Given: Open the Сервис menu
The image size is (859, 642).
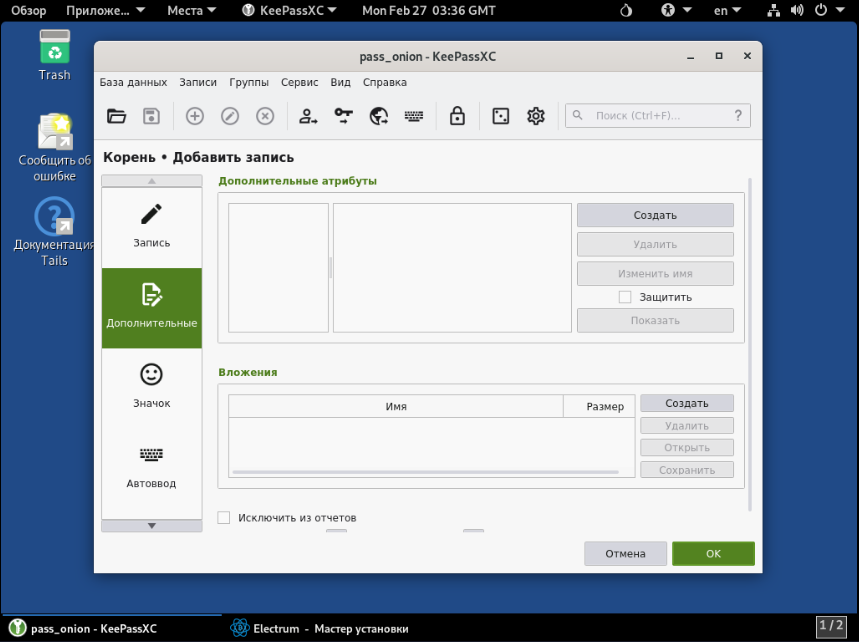Looking at the screenshot, I should (x=299, y=83).
